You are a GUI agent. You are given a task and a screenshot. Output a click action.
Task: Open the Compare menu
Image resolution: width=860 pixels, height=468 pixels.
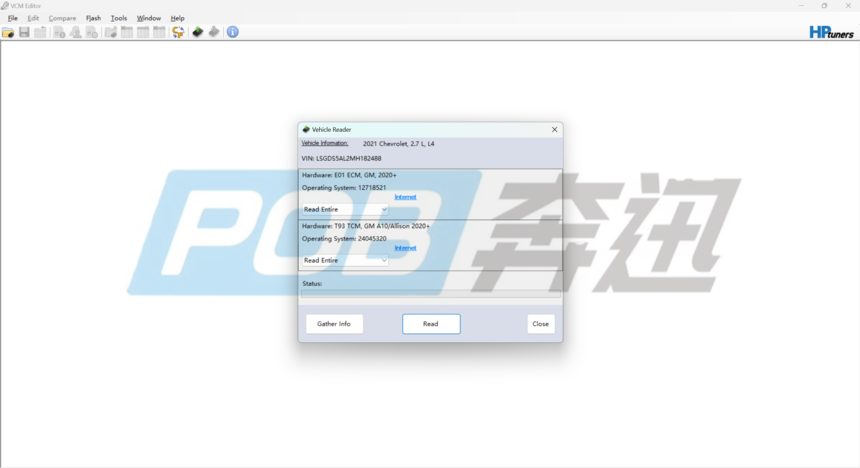(63, 18)
